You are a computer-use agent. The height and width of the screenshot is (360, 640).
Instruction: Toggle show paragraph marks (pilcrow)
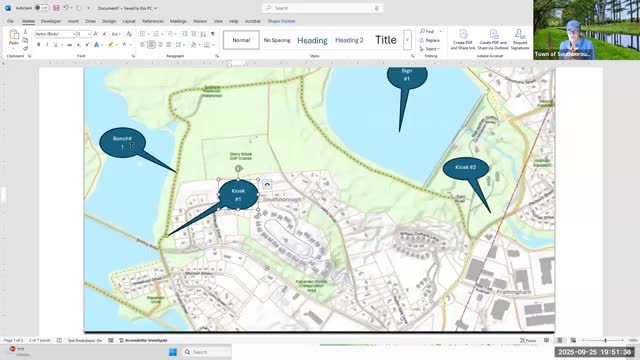[x=213, y=34]
